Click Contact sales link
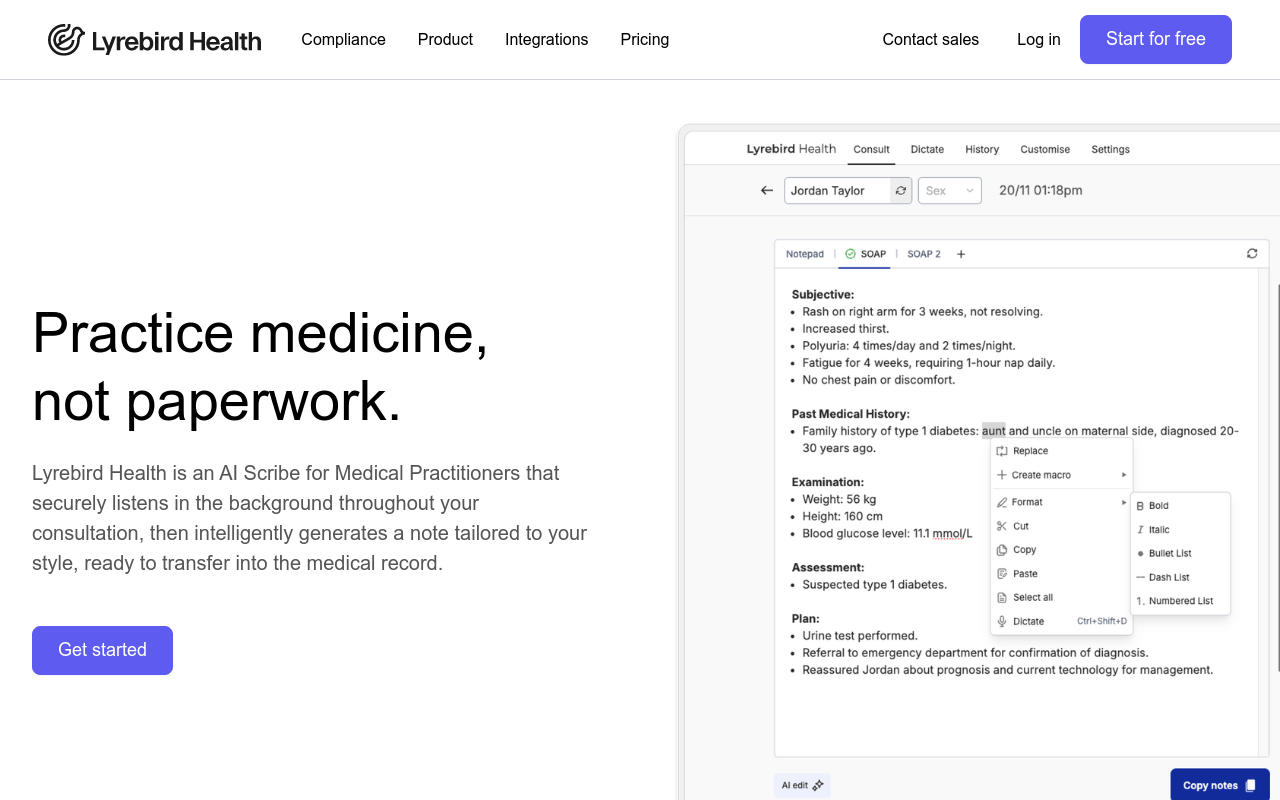 [x=930, y=40]
